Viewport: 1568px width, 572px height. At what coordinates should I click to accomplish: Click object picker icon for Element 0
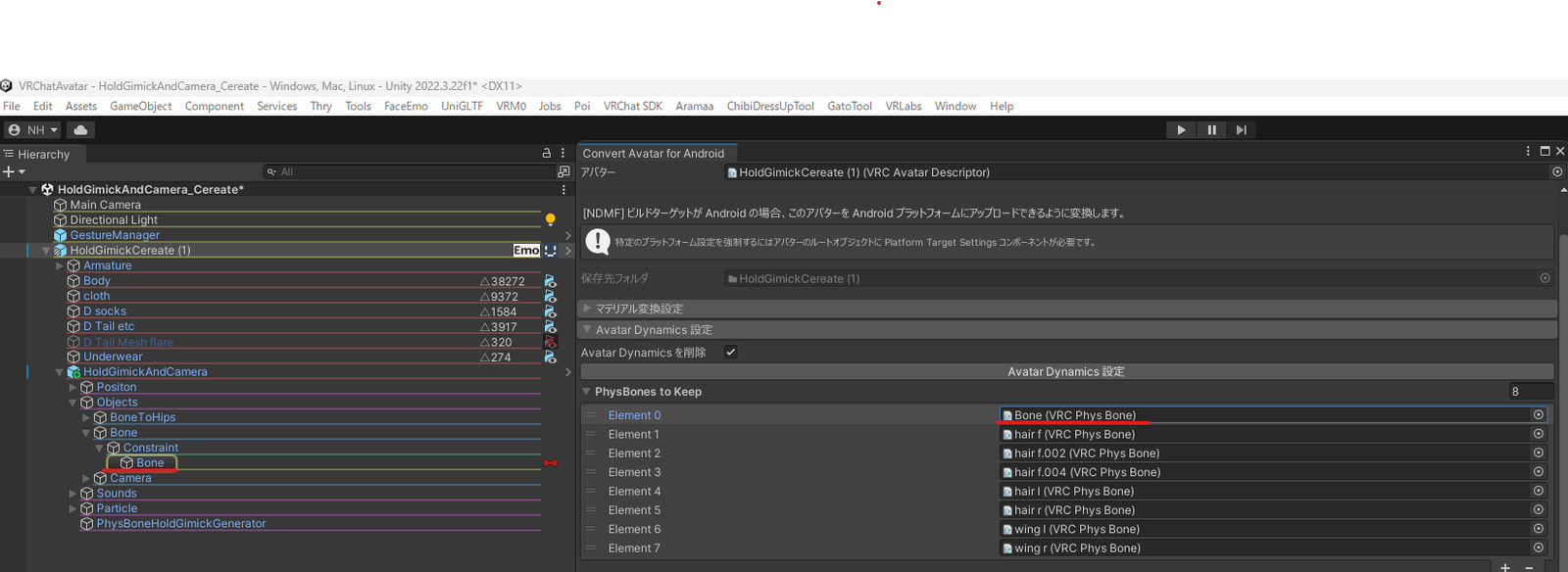tap(1538, 415)
